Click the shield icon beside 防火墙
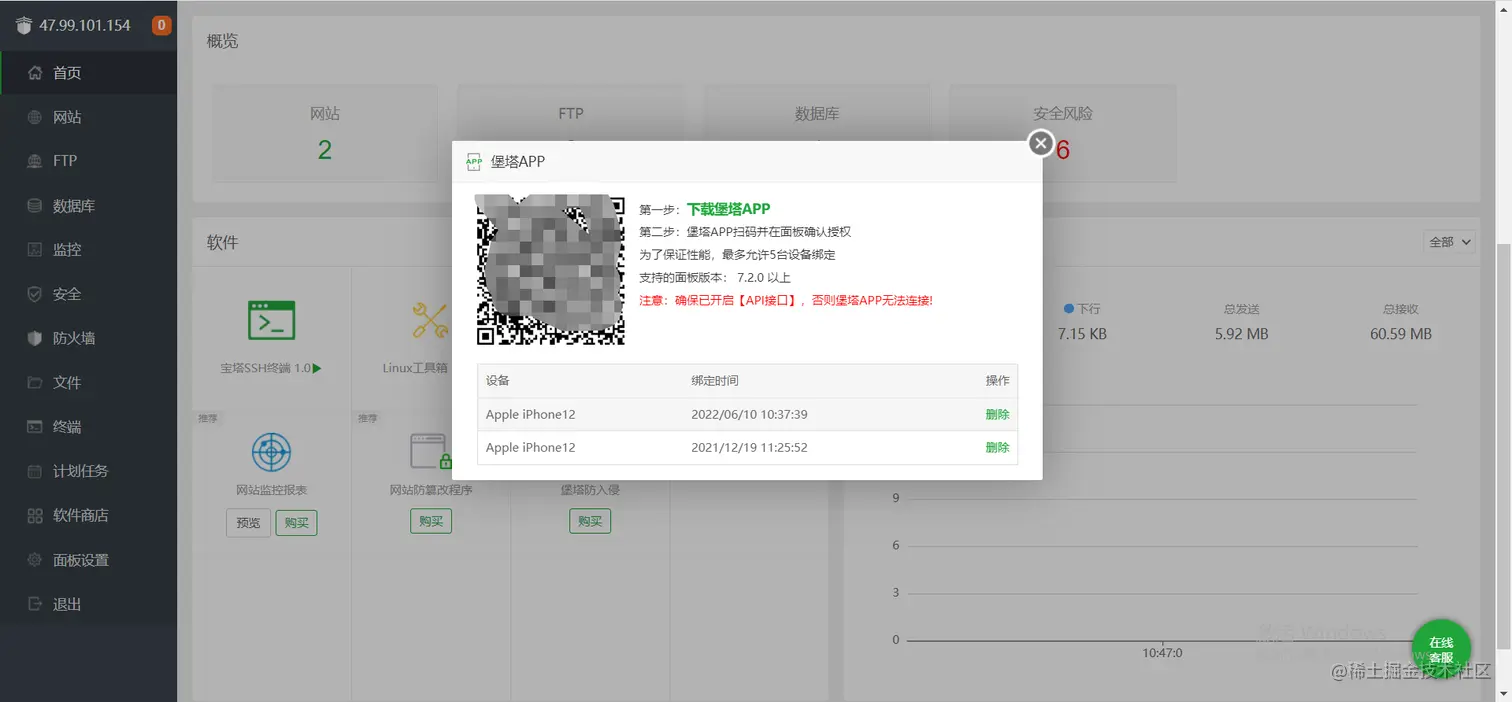Screen dimensions: 1512x702 35,338
